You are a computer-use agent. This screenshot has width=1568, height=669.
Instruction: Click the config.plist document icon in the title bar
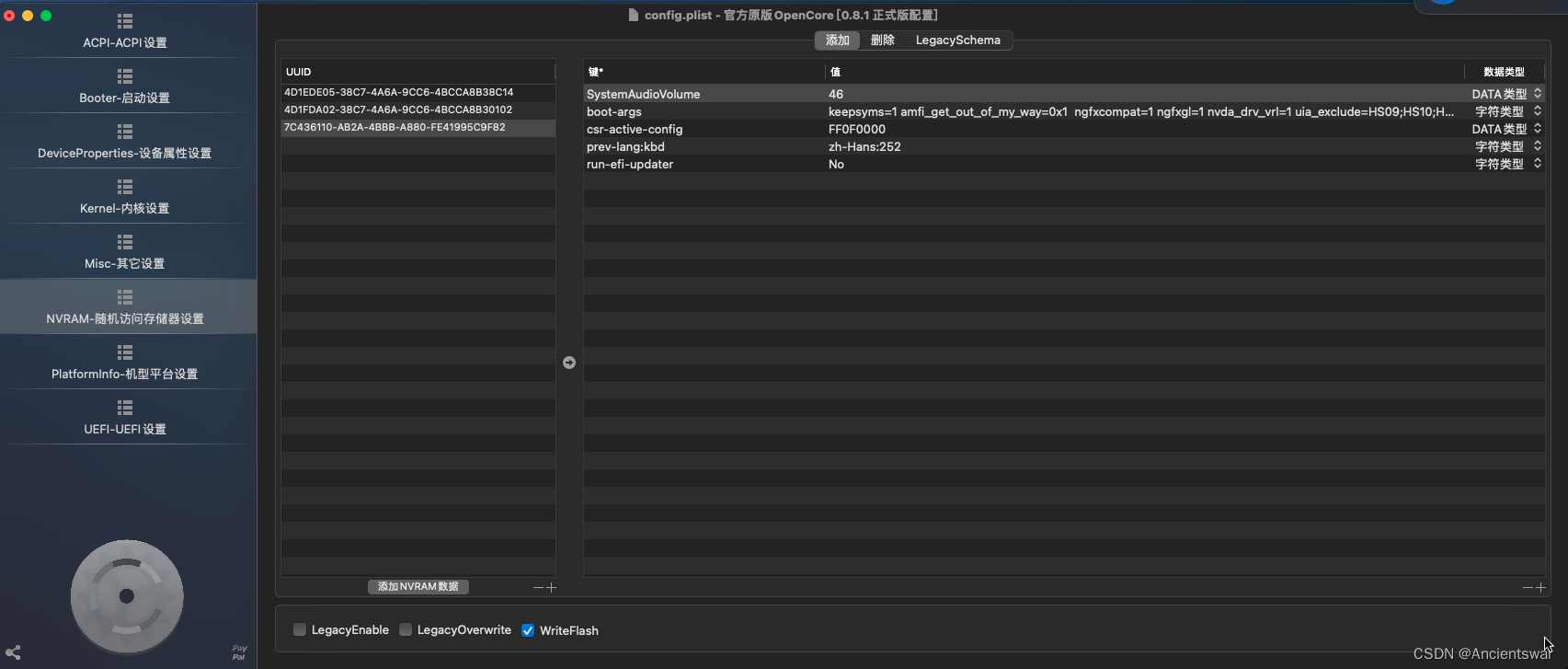(x=634, y=15)
